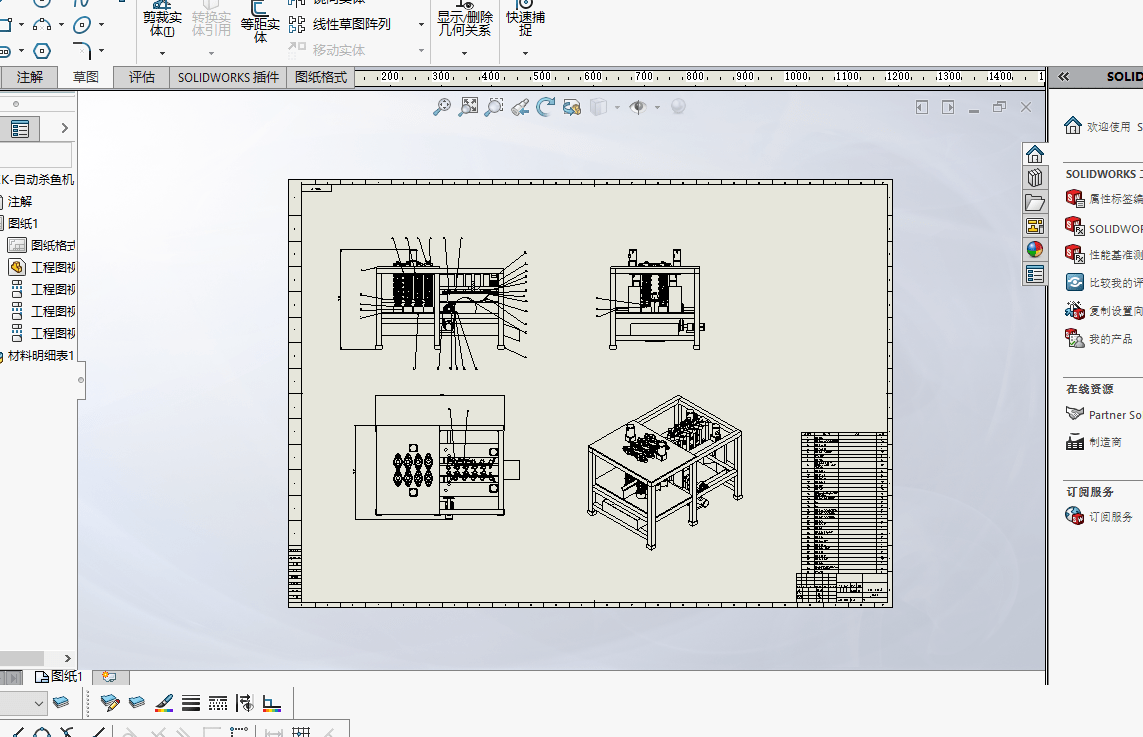Viewport: 1143px width, 737px height.
Task: Click the FeatureManager design tree tab icon
Action: click(x=20, y=129)
